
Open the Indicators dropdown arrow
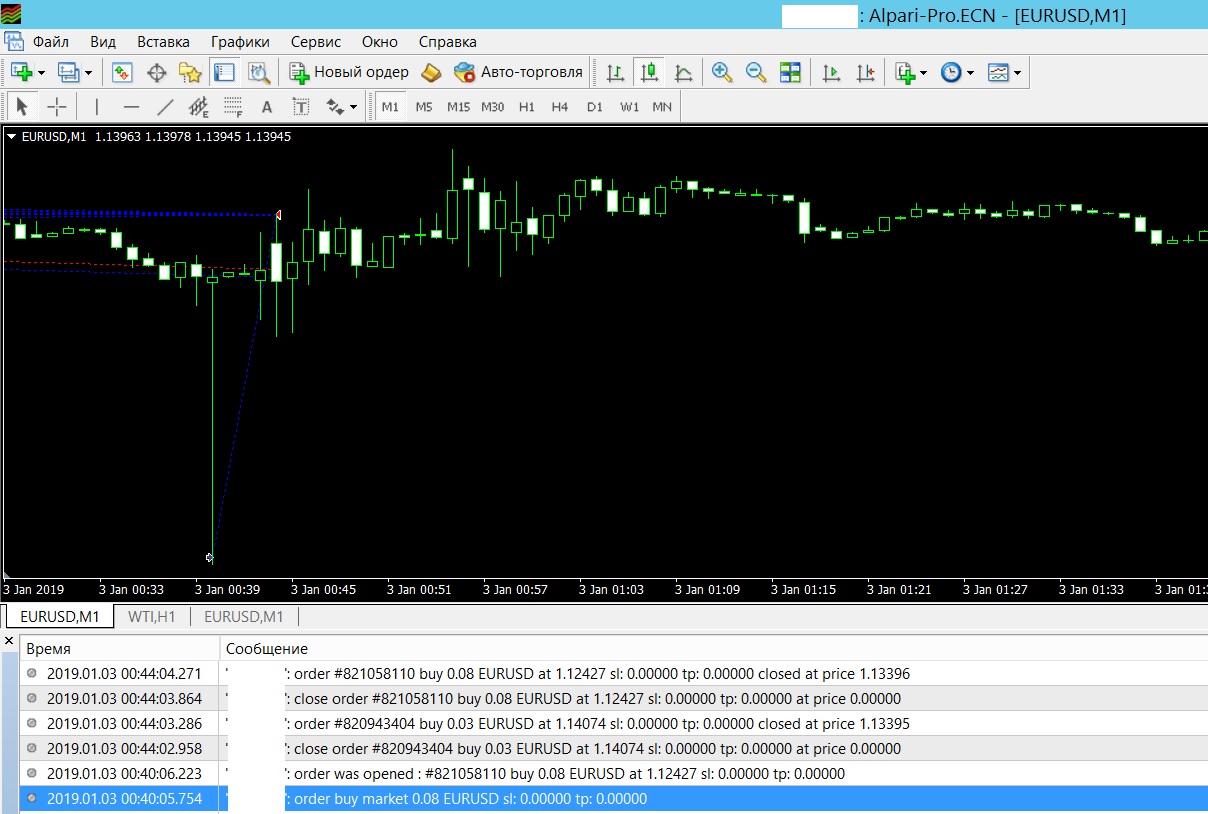[x=923, y=73]
